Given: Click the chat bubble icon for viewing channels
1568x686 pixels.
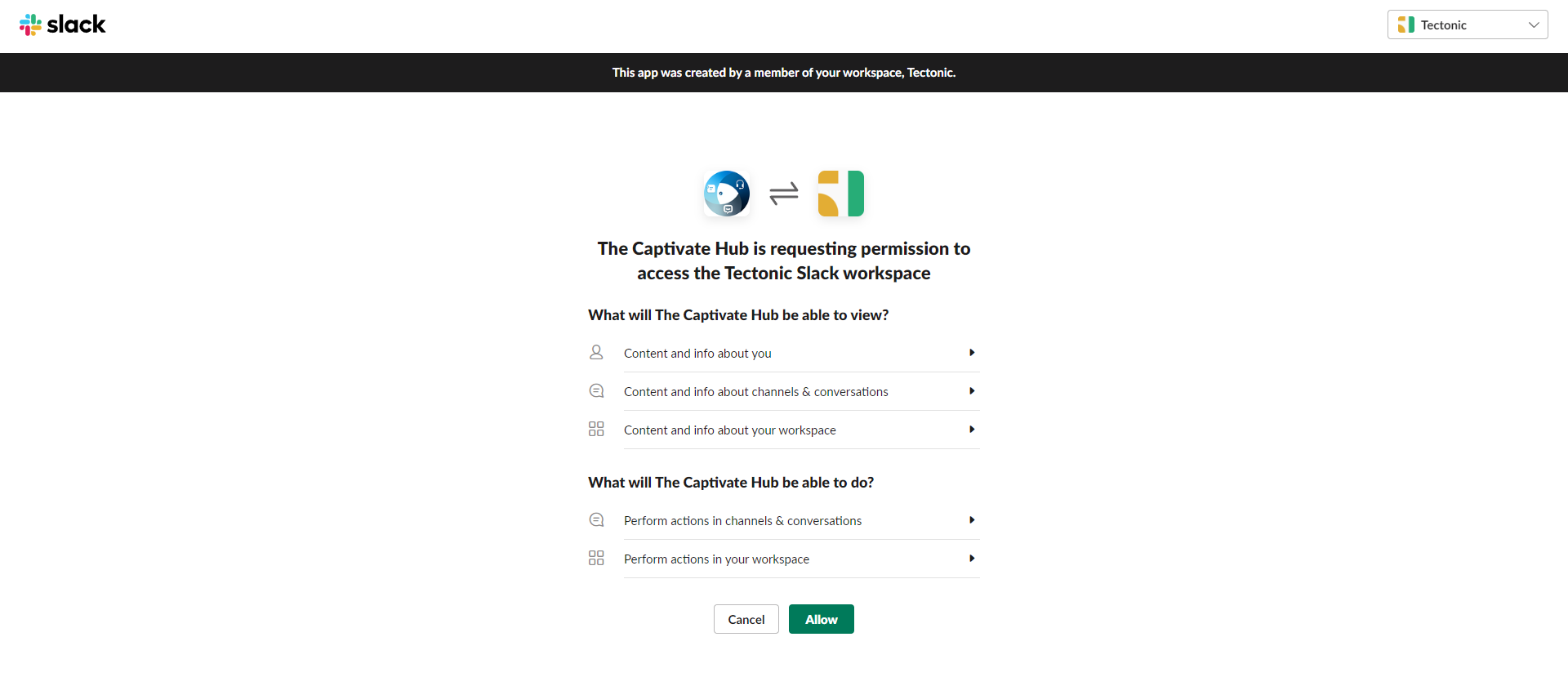Looking at the screenshot, I should coord(596,391).
